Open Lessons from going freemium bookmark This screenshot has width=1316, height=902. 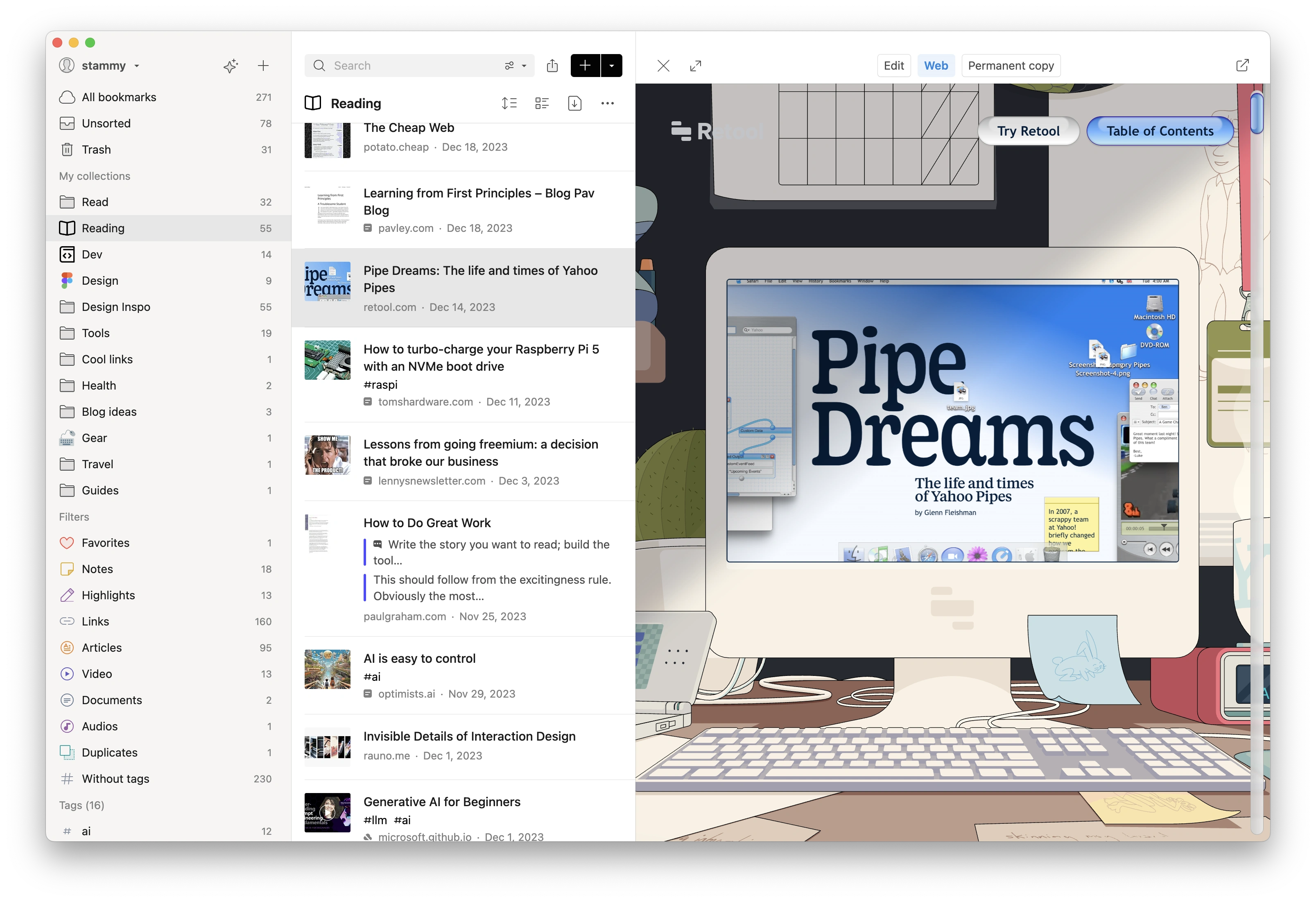pos(463,462)
